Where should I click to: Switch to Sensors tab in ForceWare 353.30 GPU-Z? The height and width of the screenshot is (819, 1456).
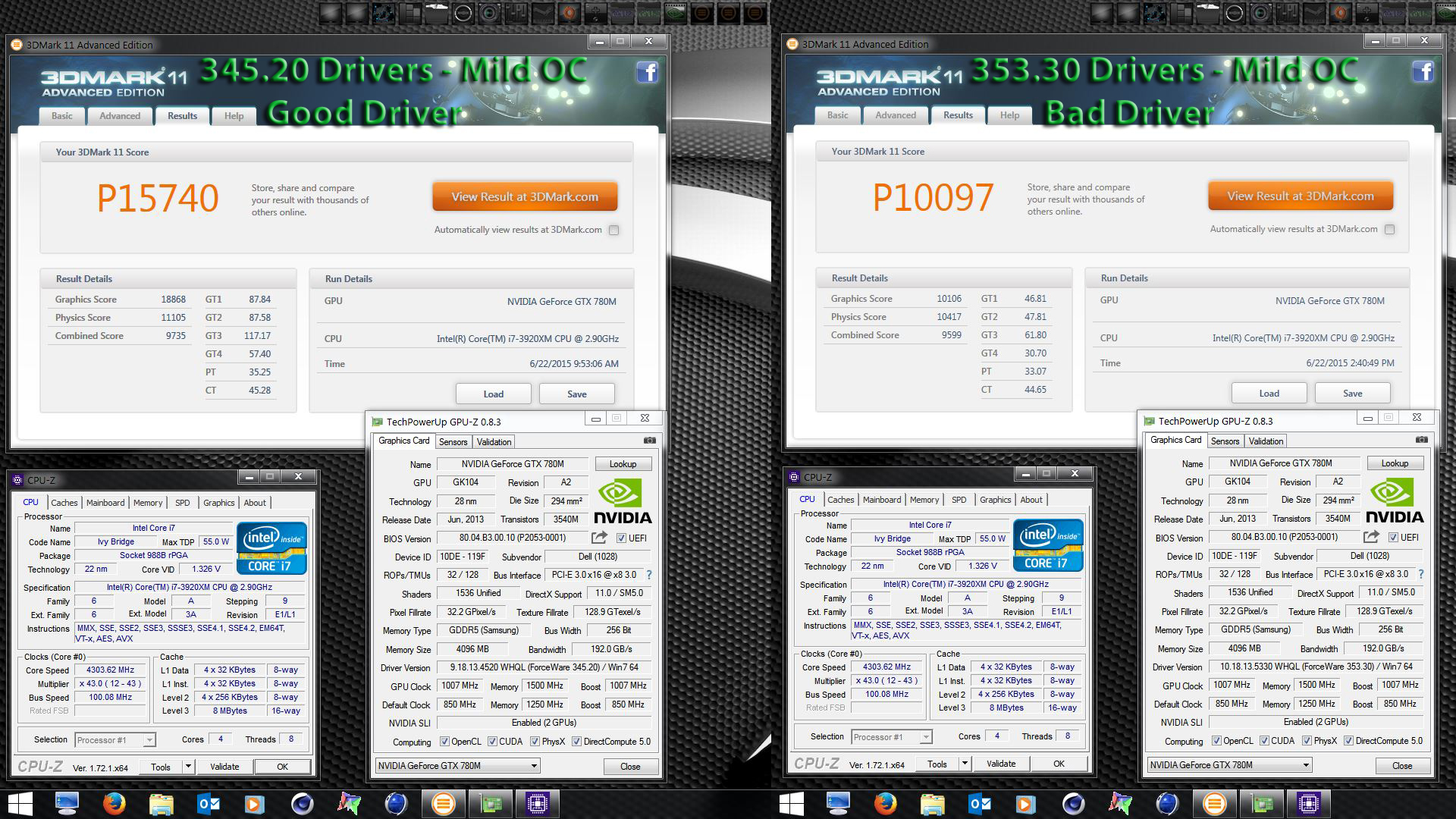click(x=1225, y=441)
